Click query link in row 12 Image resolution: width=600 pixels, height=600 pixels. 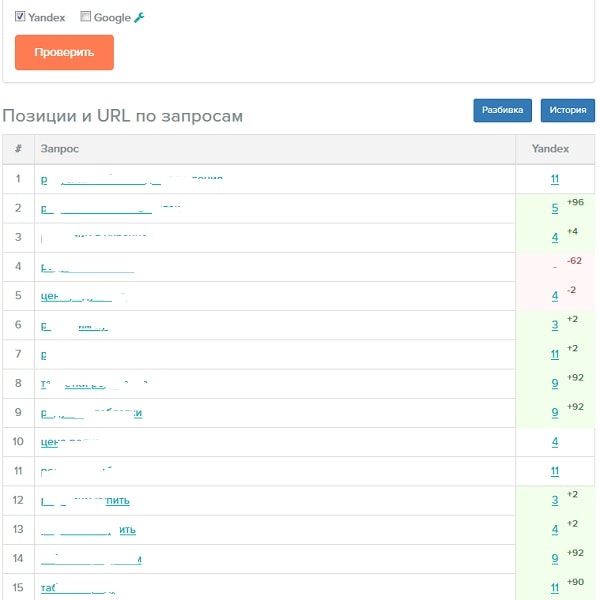86,500
